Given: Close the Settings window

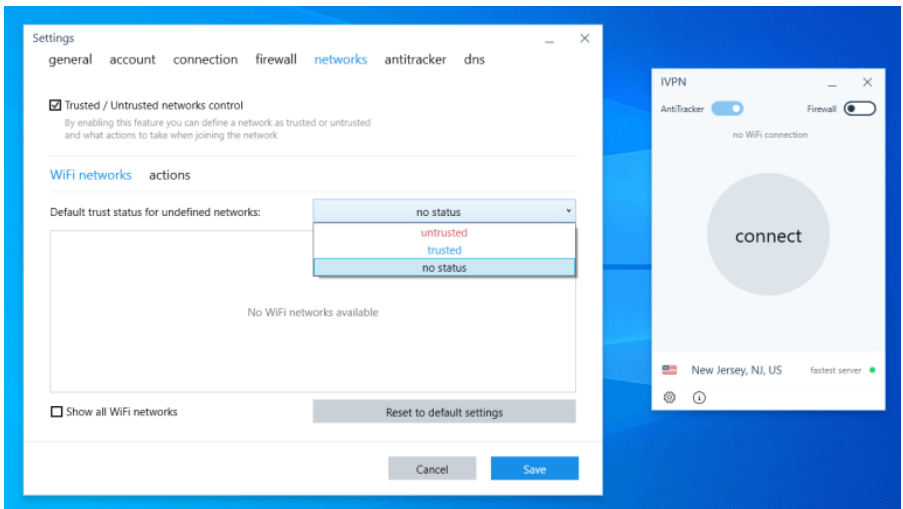Looking at the screenshot, I should click(x=585, y=38).
